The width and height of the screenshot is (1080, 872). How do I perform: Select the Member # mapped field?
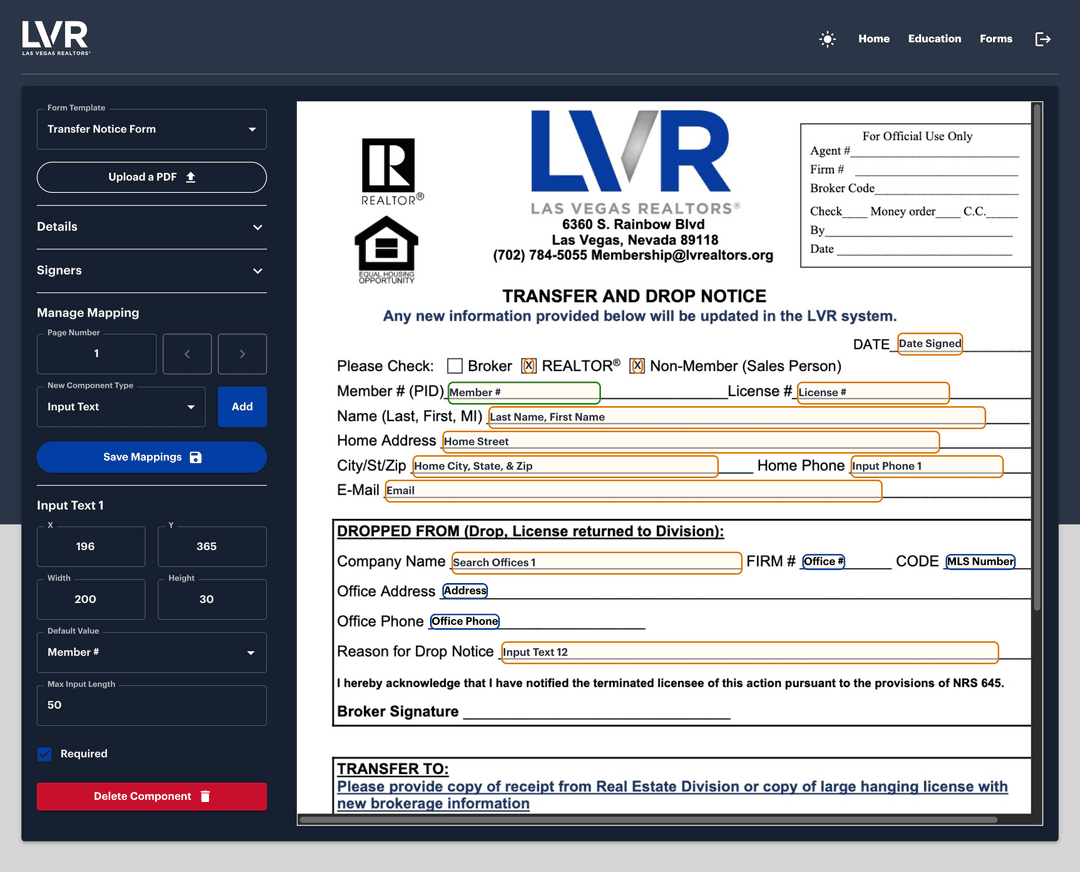coord(524,392)
